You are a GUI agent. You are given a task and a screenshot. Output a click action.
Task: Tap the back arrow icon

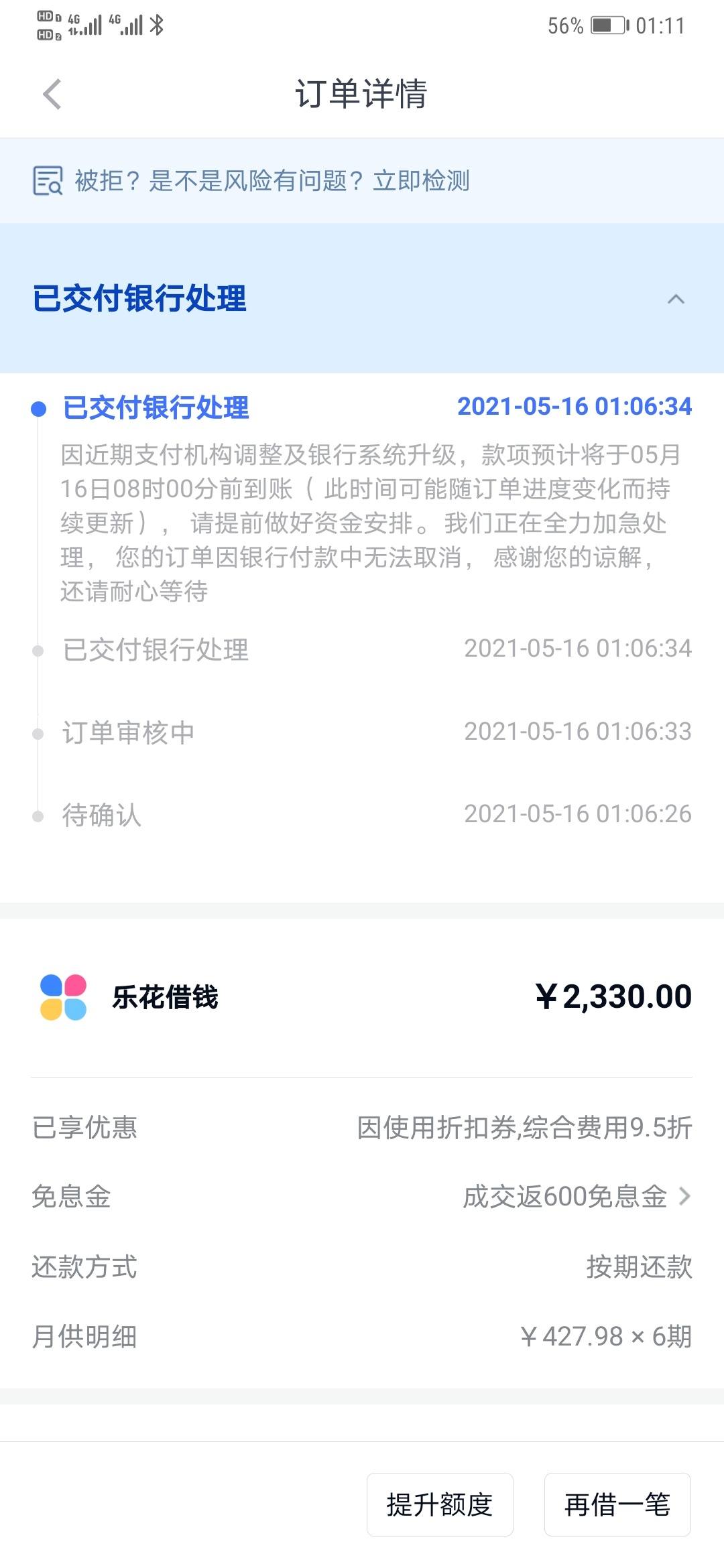52,94
